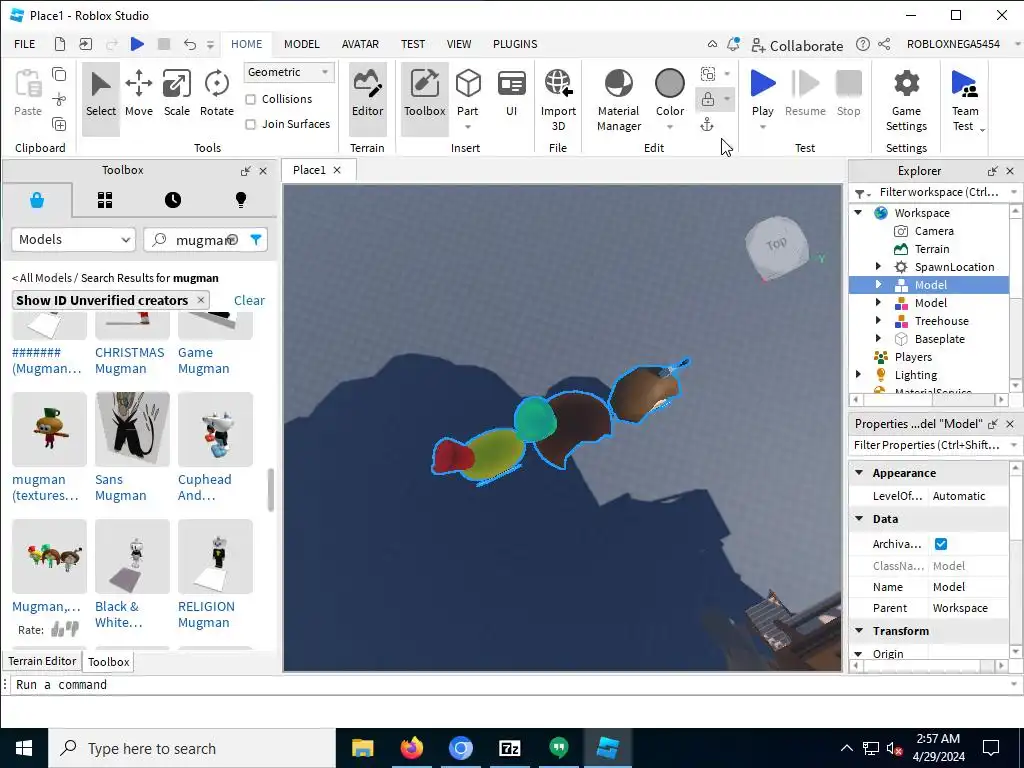
Task: Expand the Lighting service
Action: tap(859, 375)
